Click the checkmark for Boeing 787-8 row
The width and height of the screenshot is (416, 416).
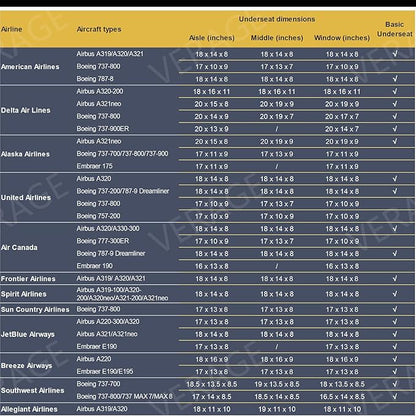(x=395, y=79)
